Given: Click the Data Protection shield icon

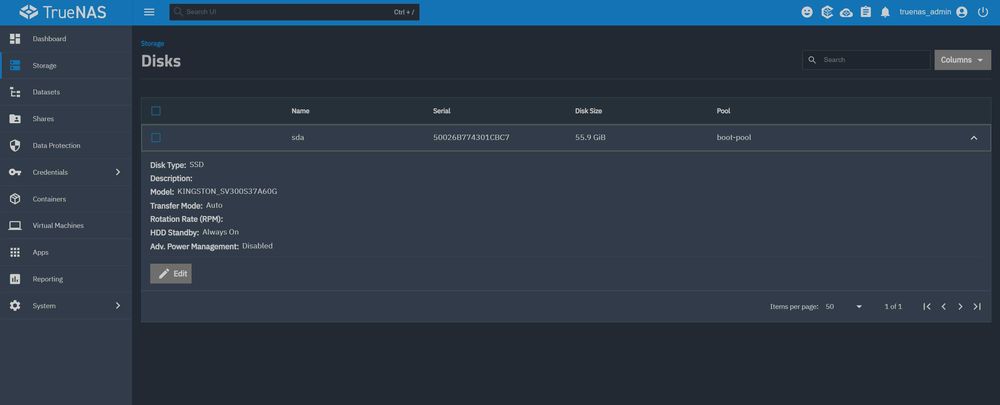Looking at the screenshot, I should 15,146.
